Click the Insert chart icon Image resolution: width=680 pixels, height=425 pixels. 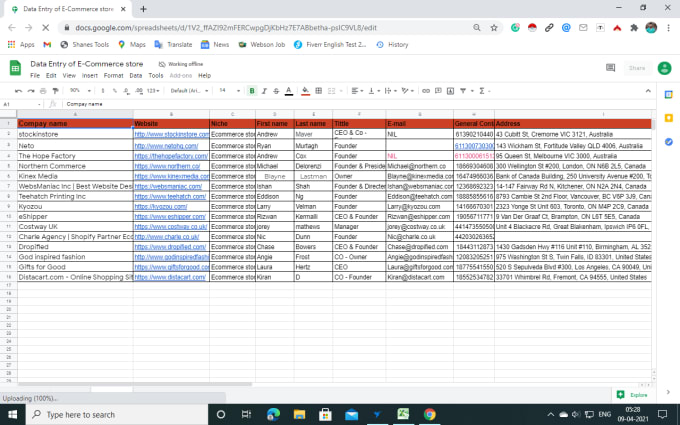pos(451,91)
